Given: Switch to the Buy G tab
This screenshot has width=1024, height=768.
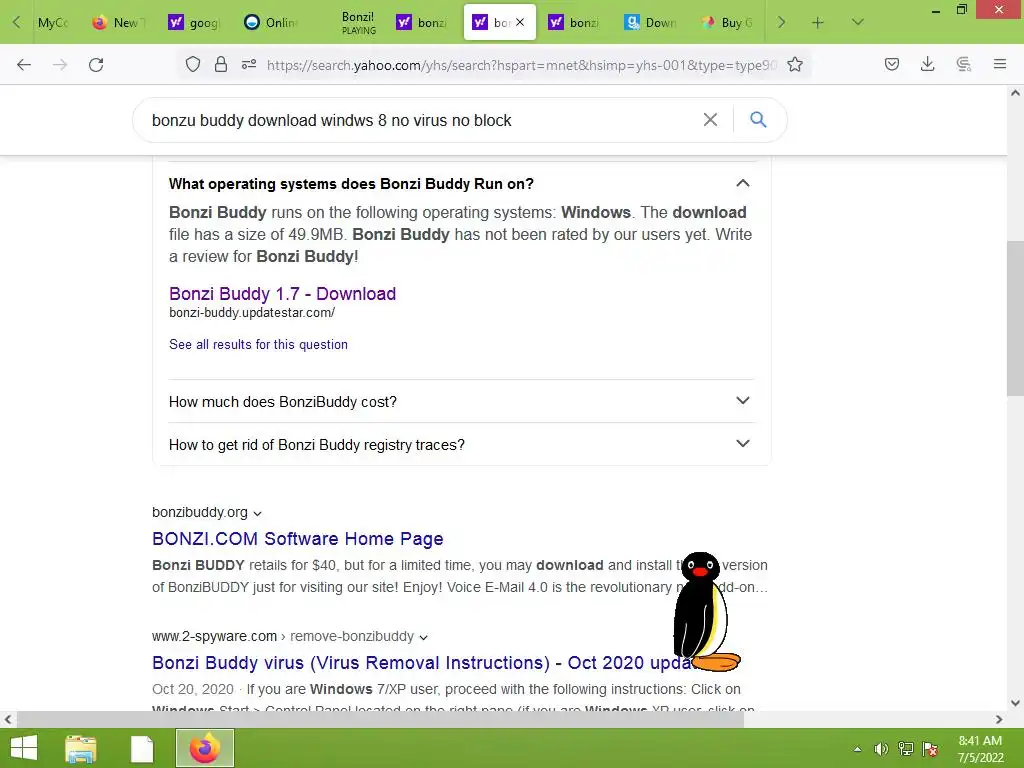Looking at the screenshot, I should click(726, 23).
